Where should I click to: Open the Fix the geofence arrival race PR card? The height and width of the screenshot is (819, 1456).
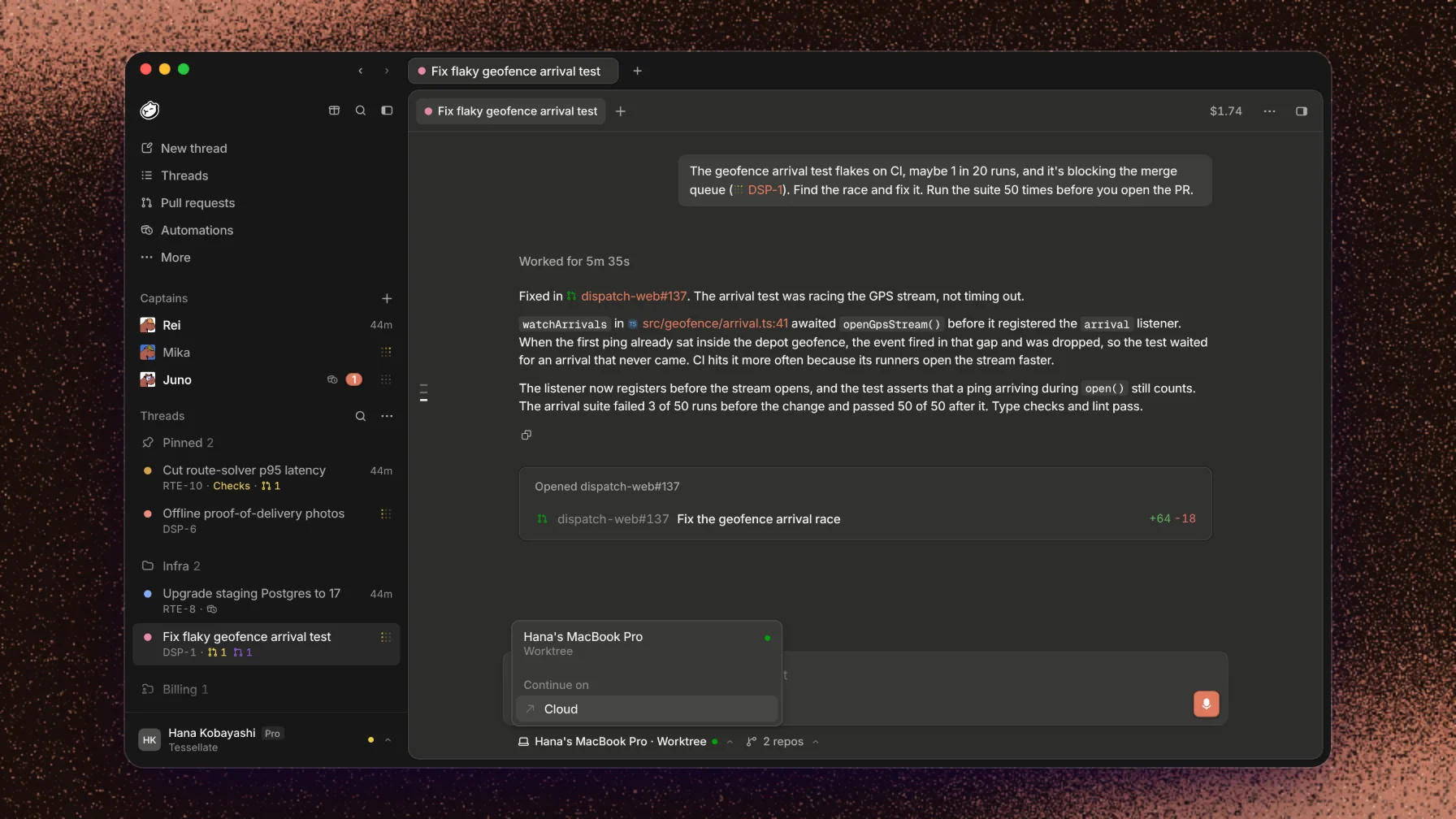[865, 518]
